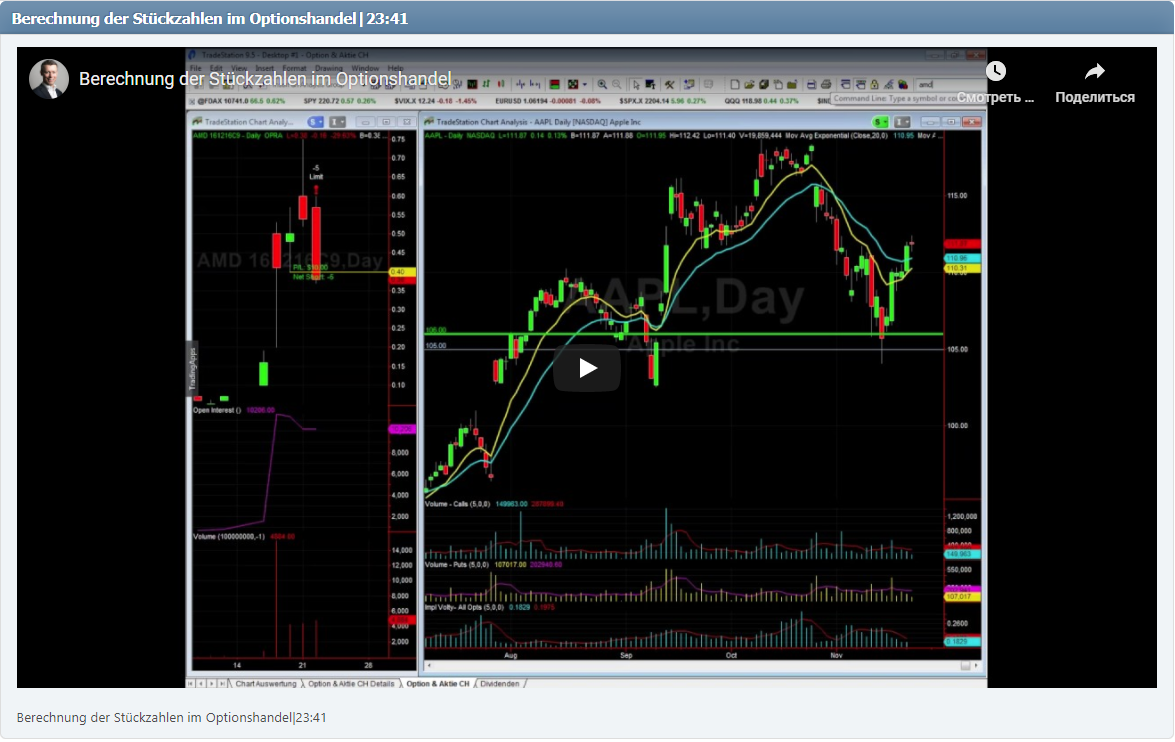Click the bottom video caption text

(x=171, y=718)
